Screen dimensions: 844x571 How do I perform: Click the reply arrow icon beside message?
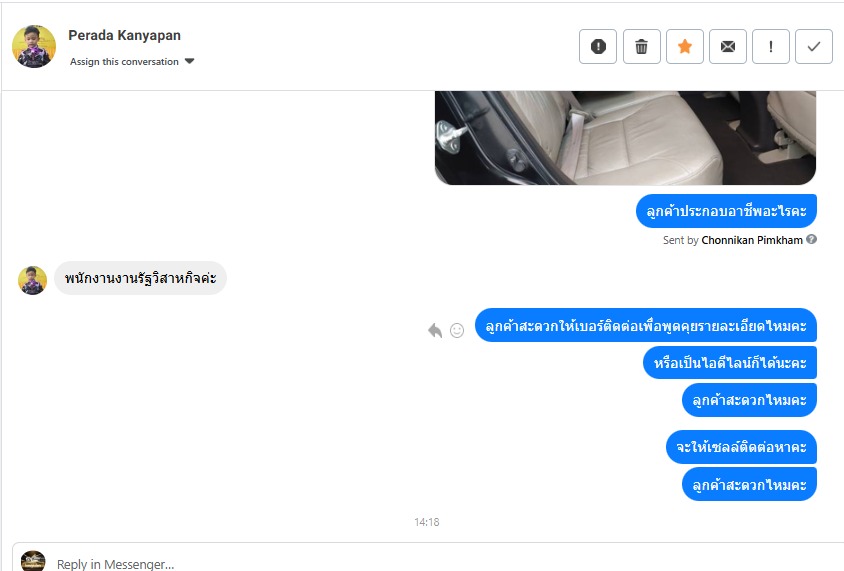(435, 330)
